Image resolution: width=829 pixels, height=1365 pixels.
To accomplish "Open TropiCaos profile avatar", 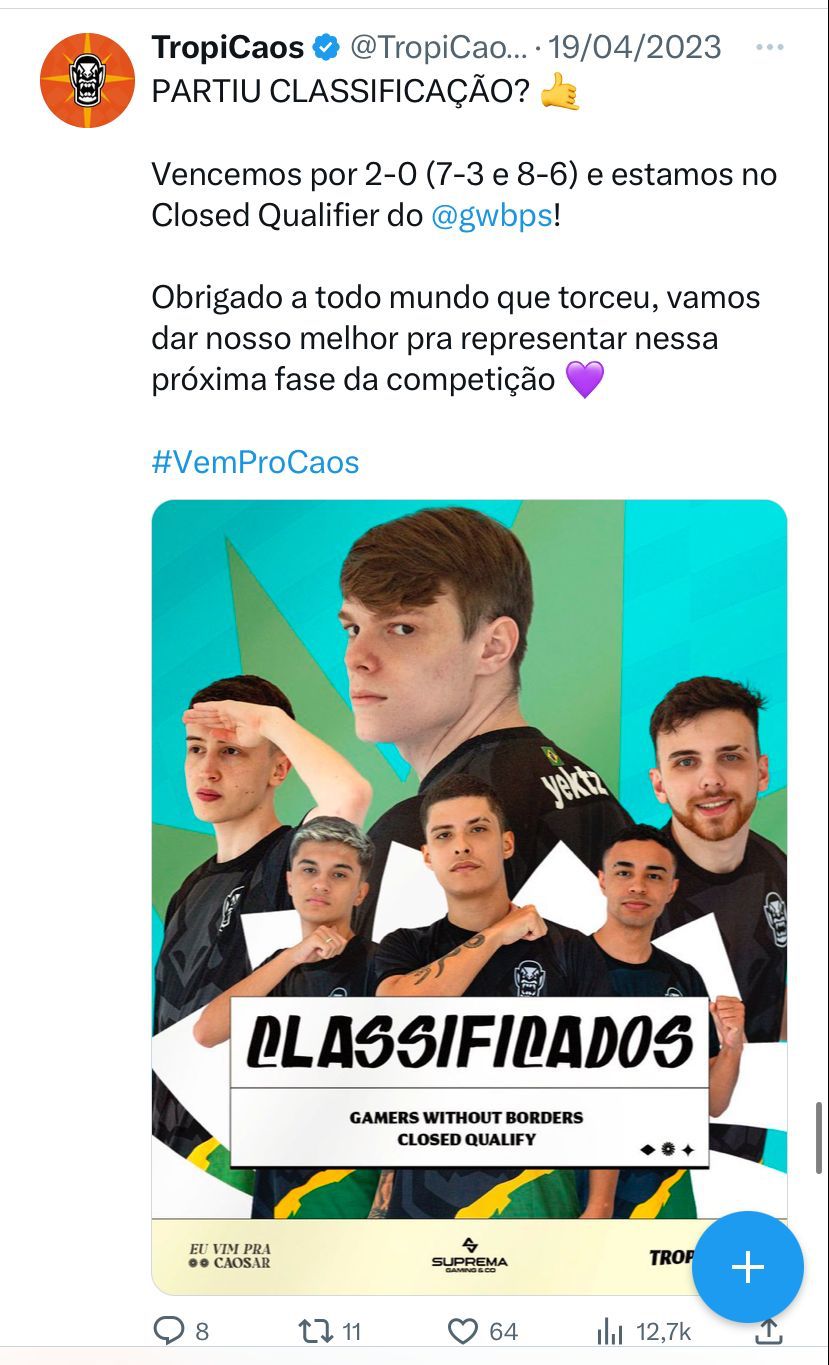I will [87, 80].
